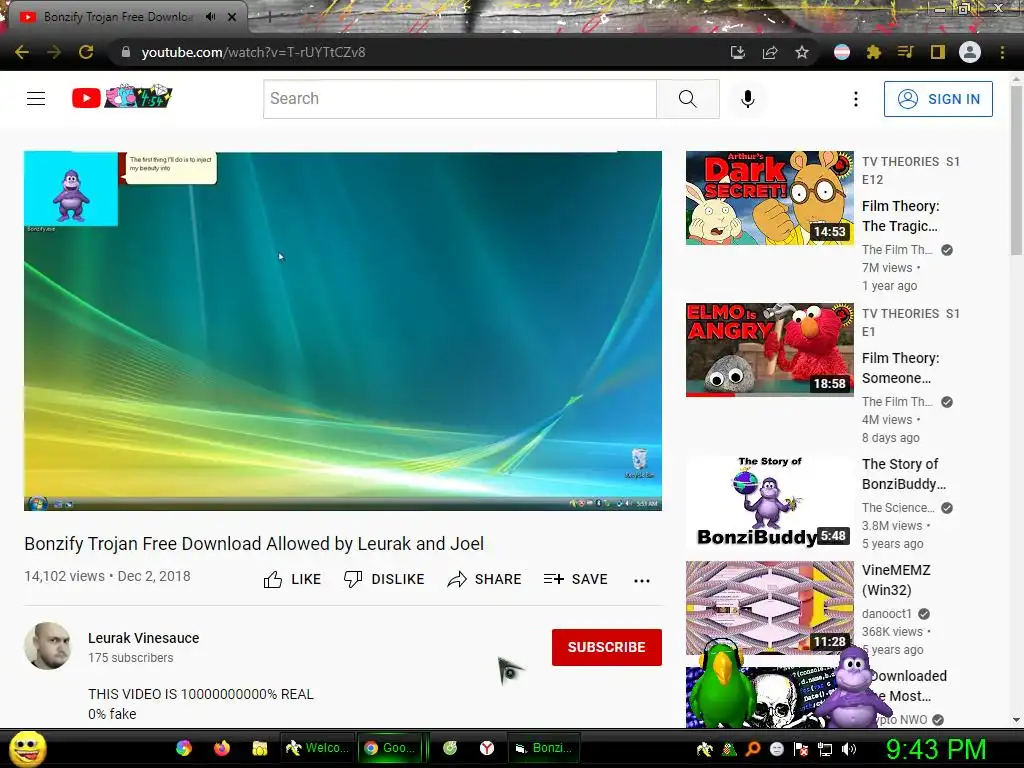Open the YouTube hamburger guide menu
The height and width of the screenshot is (768, 1024).
point(36,99)
